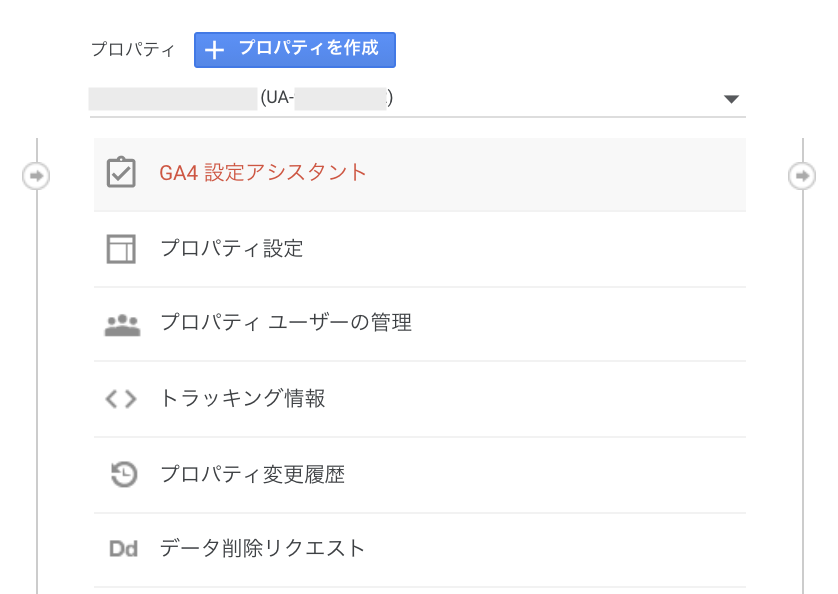
Task: Click the right circular arrow icon
Action: (x=802, y=176)
